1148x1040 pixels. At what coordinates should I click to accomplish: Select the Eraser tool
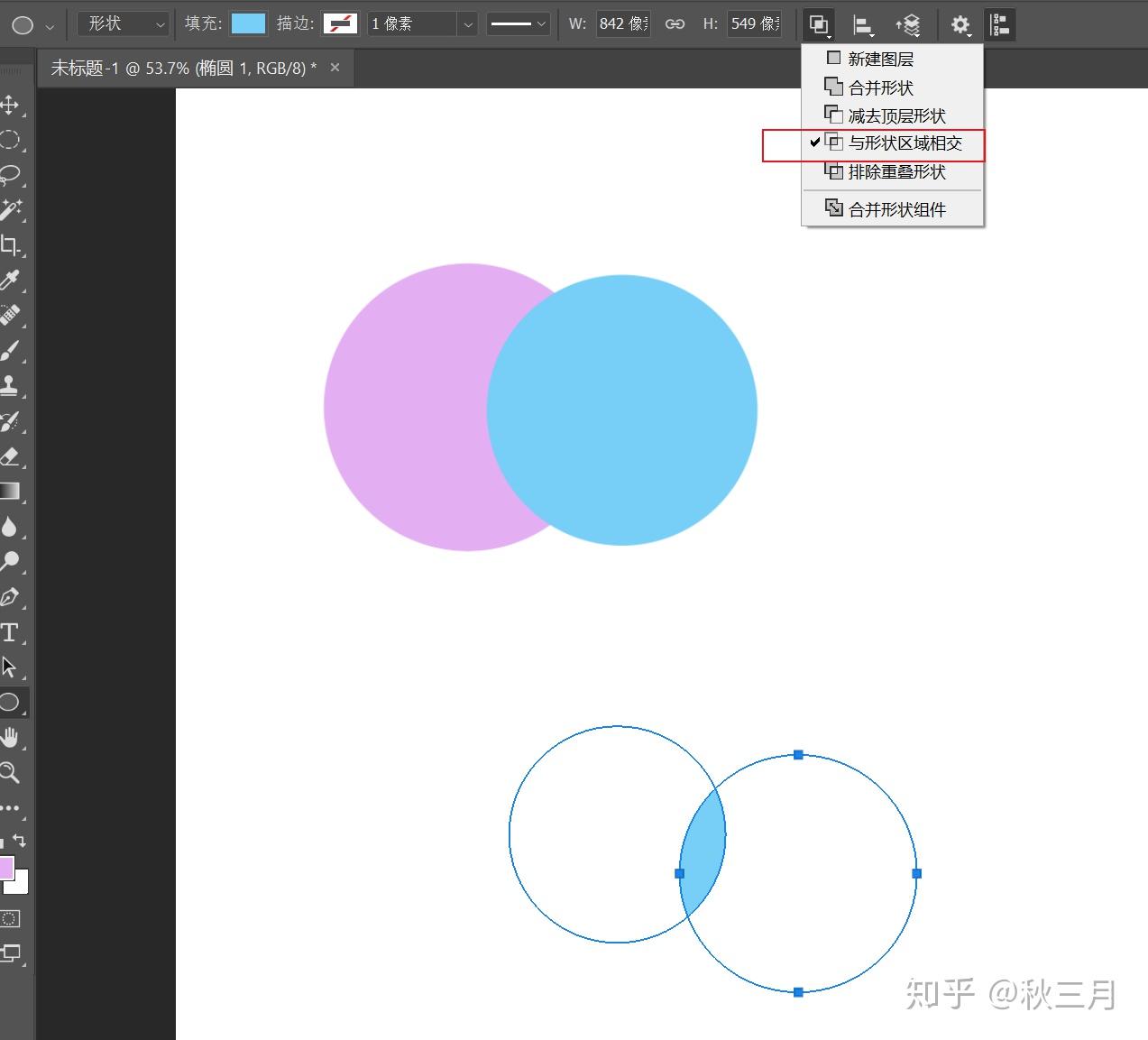10,456
